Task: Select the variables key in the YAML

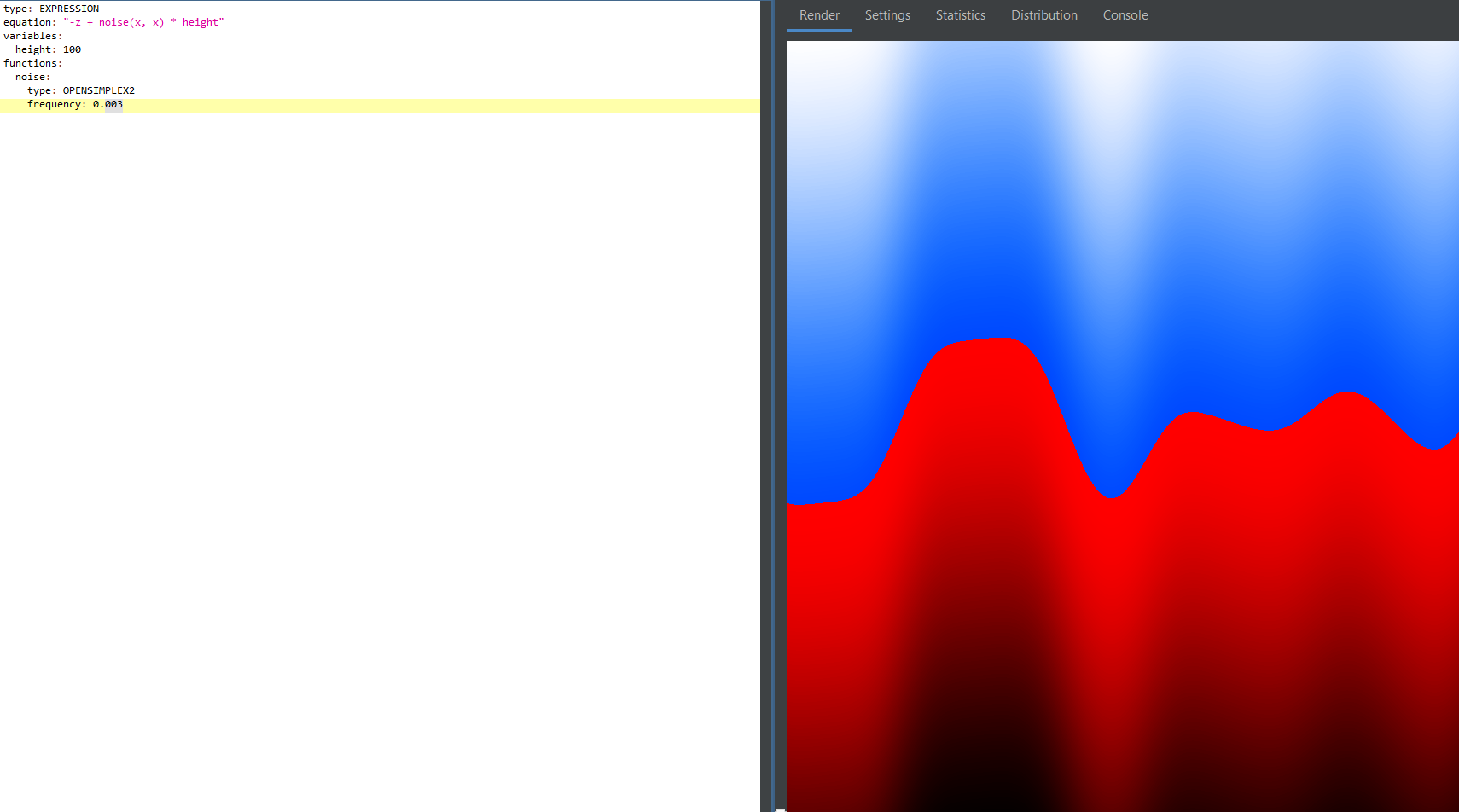Action: pyautogui.click(x=32, y=35)
